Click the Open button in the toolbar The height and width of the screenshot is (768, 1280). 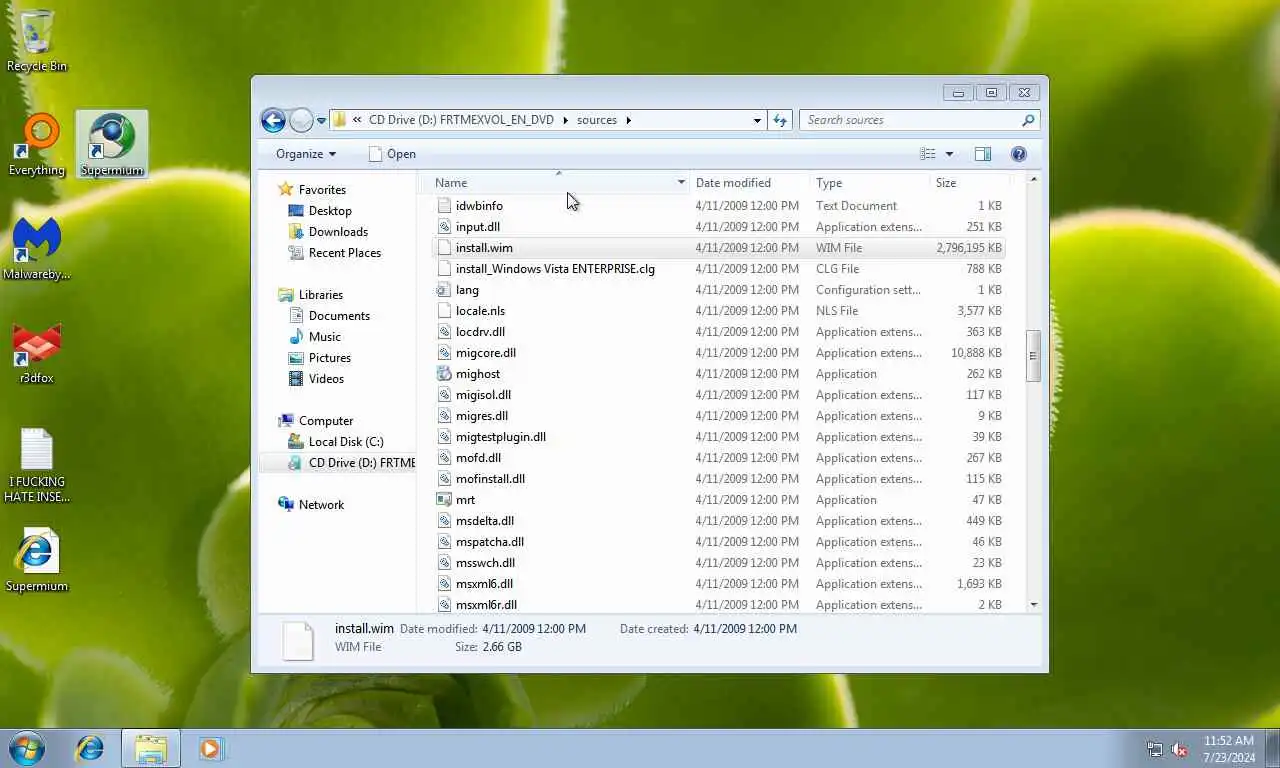click(392, 154)
